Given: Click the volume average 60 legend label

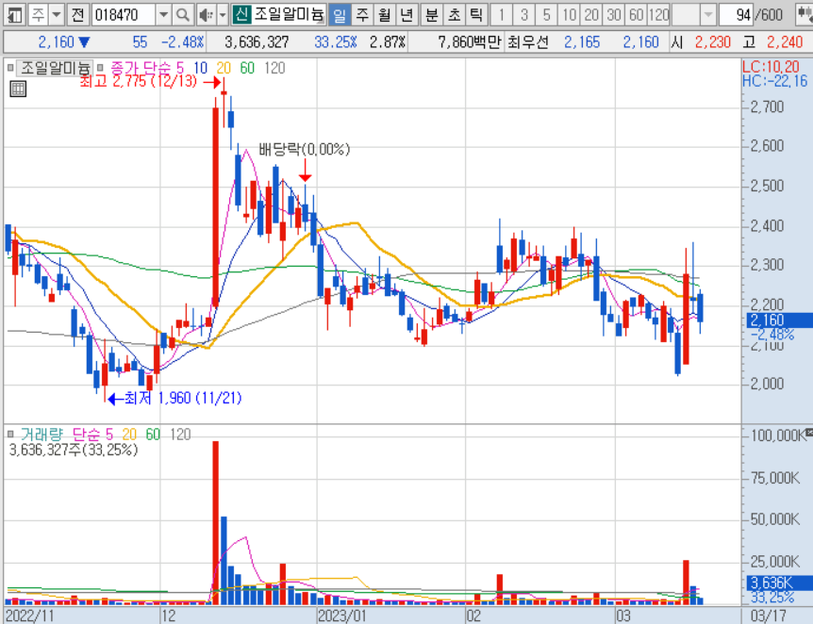Looking at the screenshot, I should 153,434.
